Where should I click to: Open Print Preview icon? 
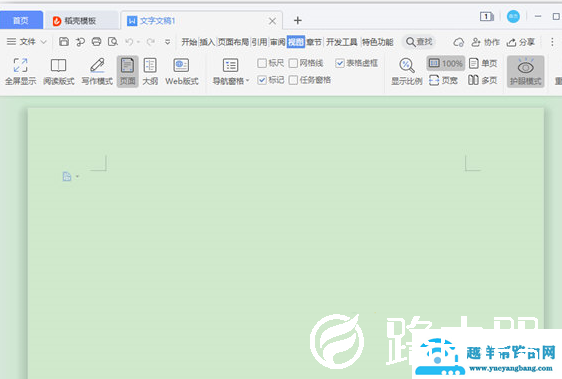tap(113, 42)
